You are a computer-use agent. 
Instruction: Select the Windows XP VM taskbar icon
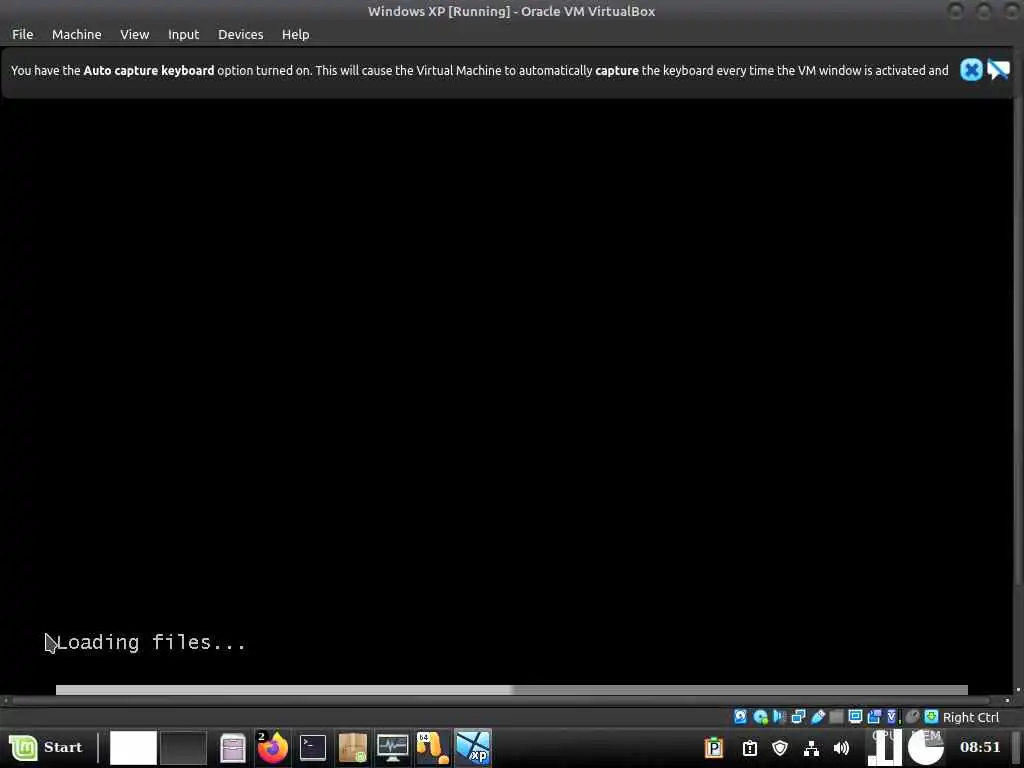click(473, 748)
